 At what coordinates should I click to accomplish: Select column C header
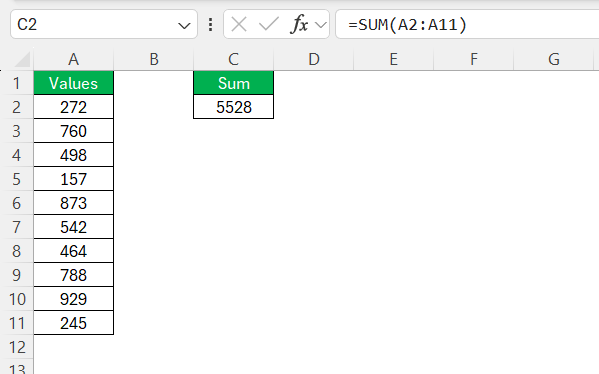[x=233, y=59]
